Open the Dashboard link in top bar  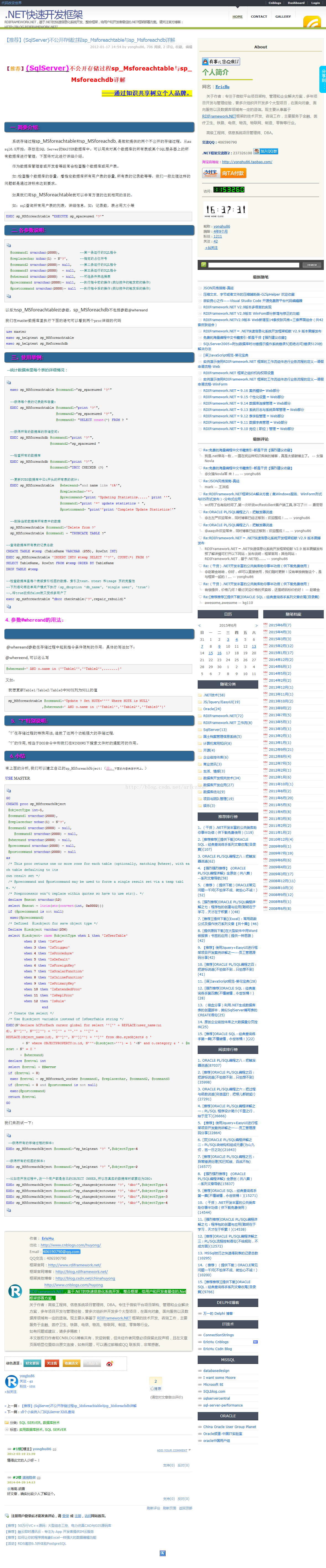point(296,2)
